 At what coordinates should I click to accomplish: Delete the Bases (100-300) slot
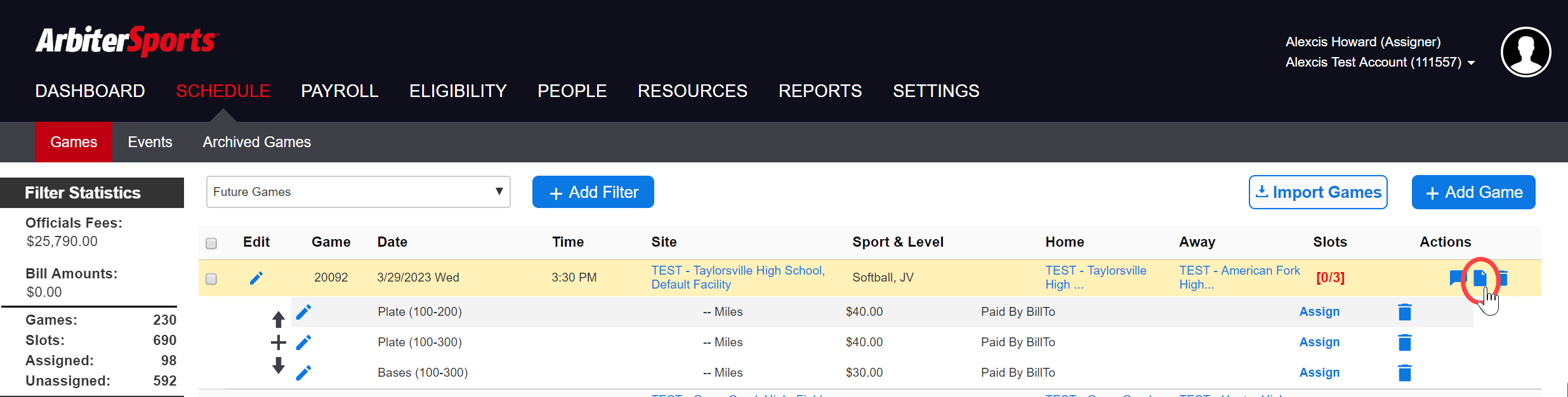[1405, 373]
